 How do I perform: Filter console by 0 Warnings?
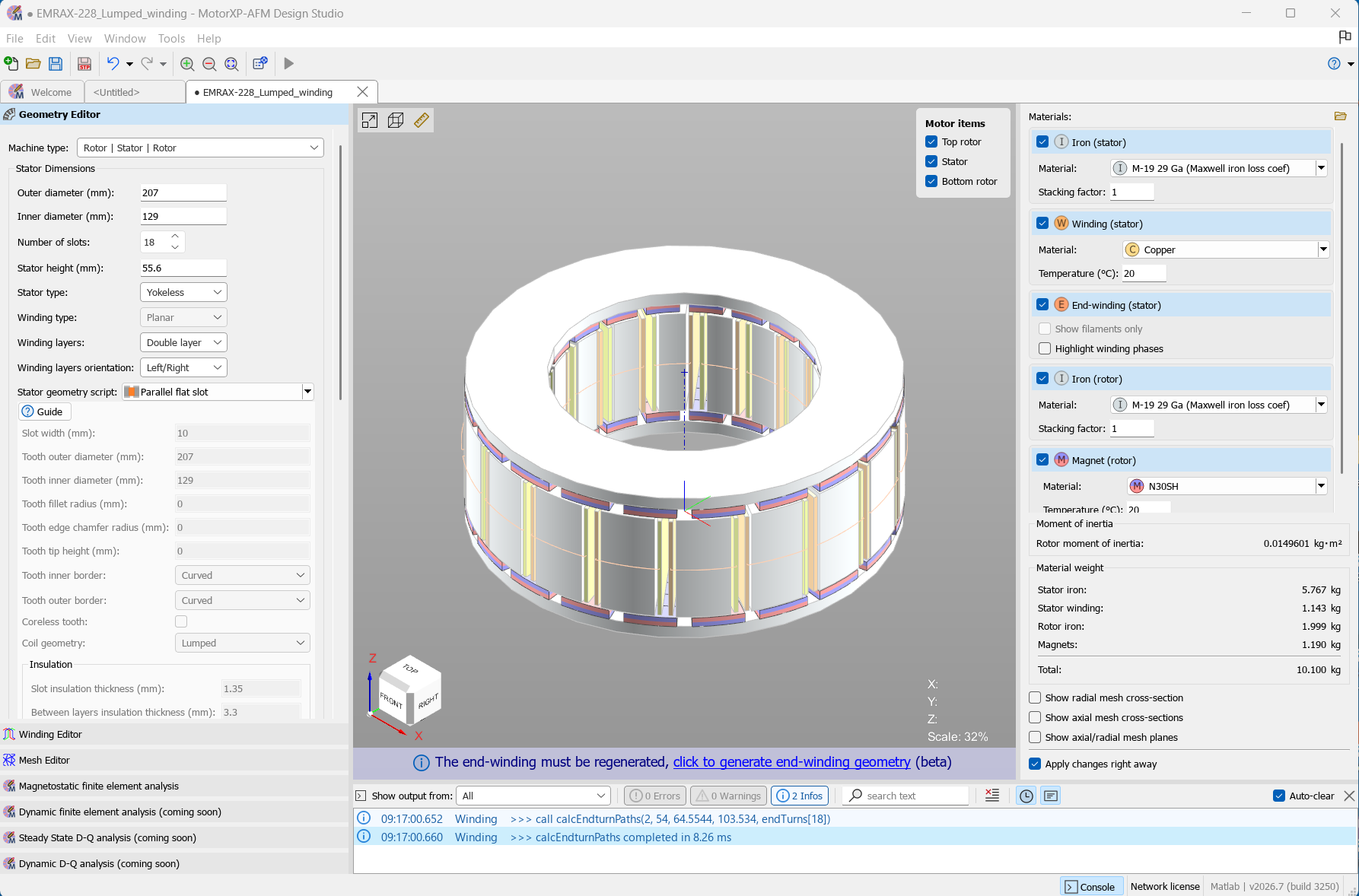729,796
